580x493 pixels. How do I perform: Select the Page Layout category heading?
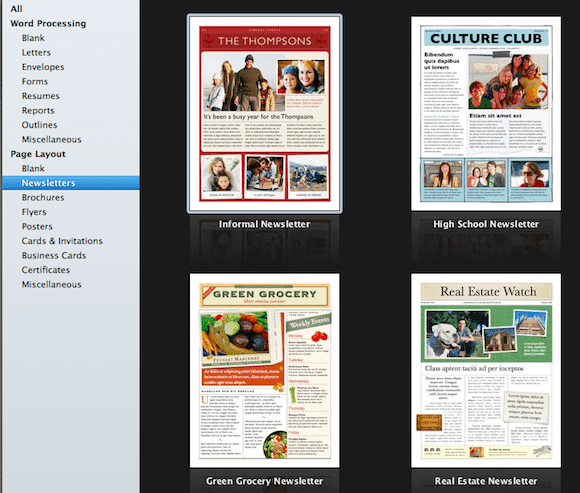point(38,154)
